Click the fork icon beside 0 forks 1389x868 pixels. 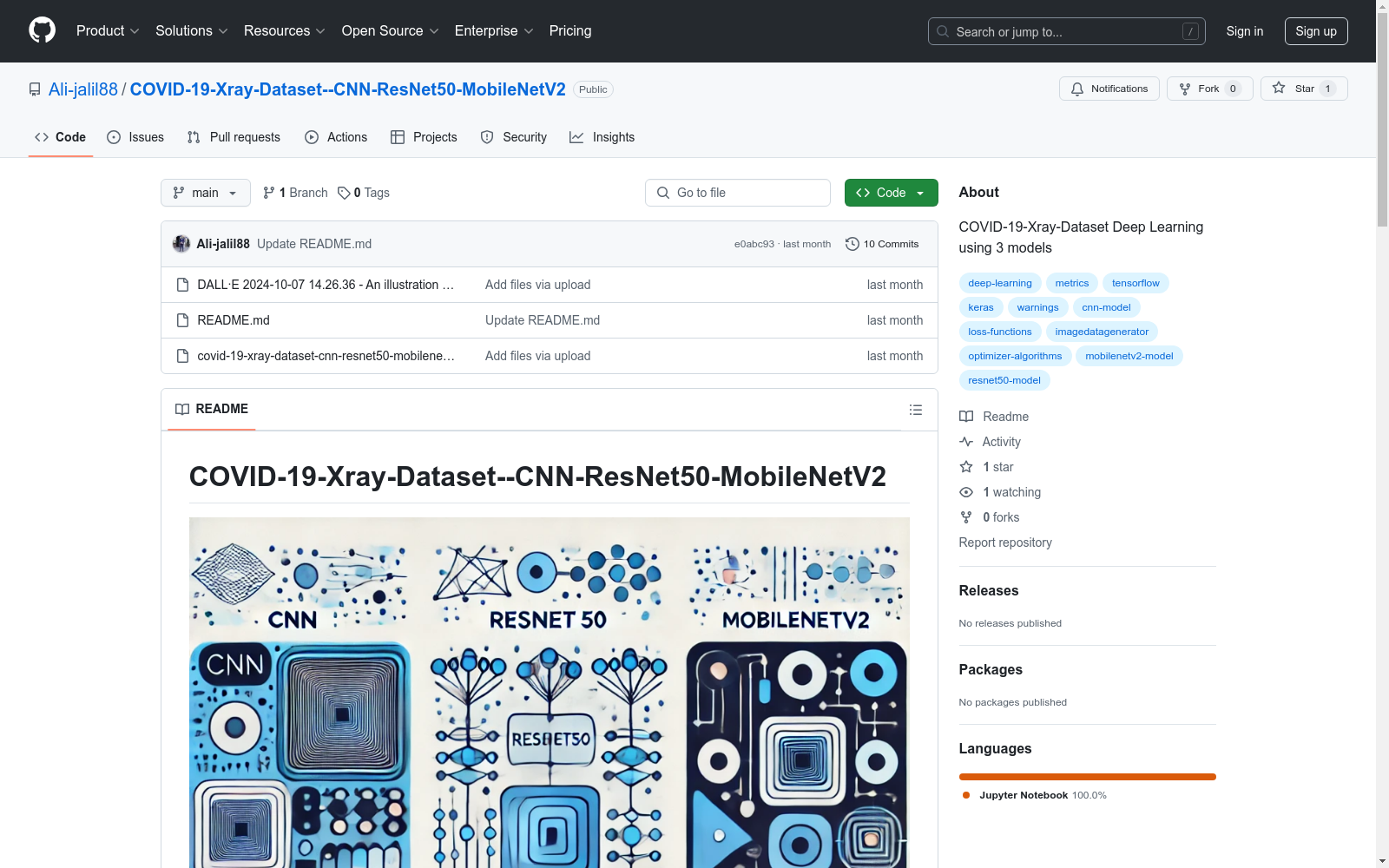point(966,517)
